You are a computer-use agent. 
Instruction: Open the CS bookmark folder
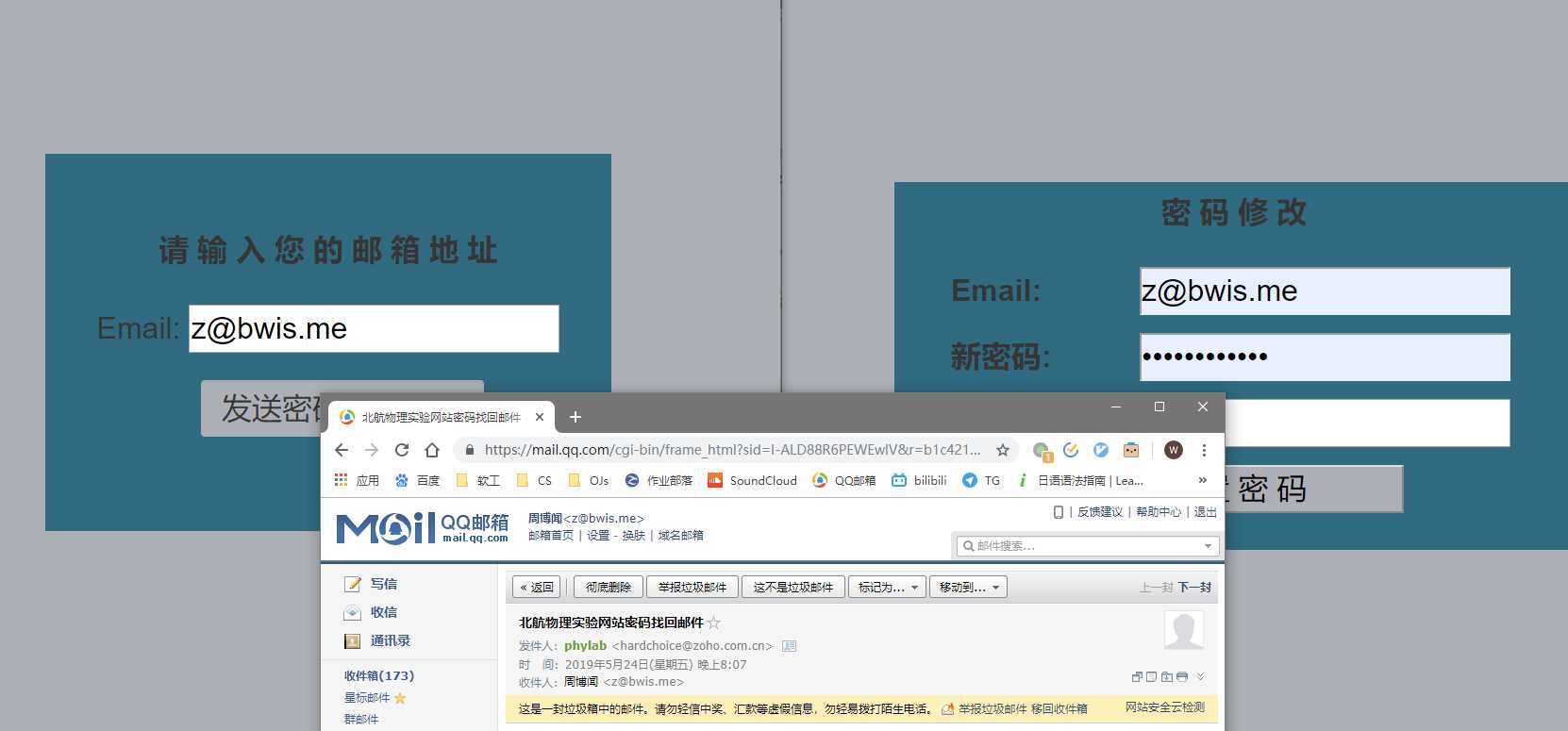tap(534, 480)
